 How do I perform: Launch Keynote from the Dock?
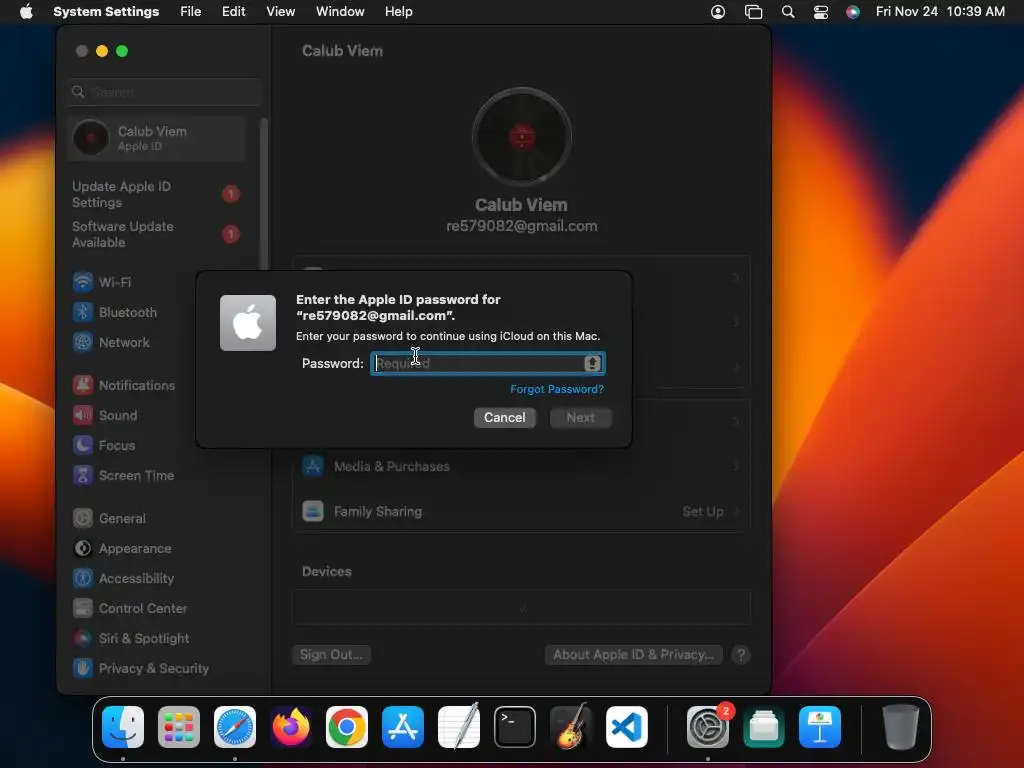click(820, 727)
